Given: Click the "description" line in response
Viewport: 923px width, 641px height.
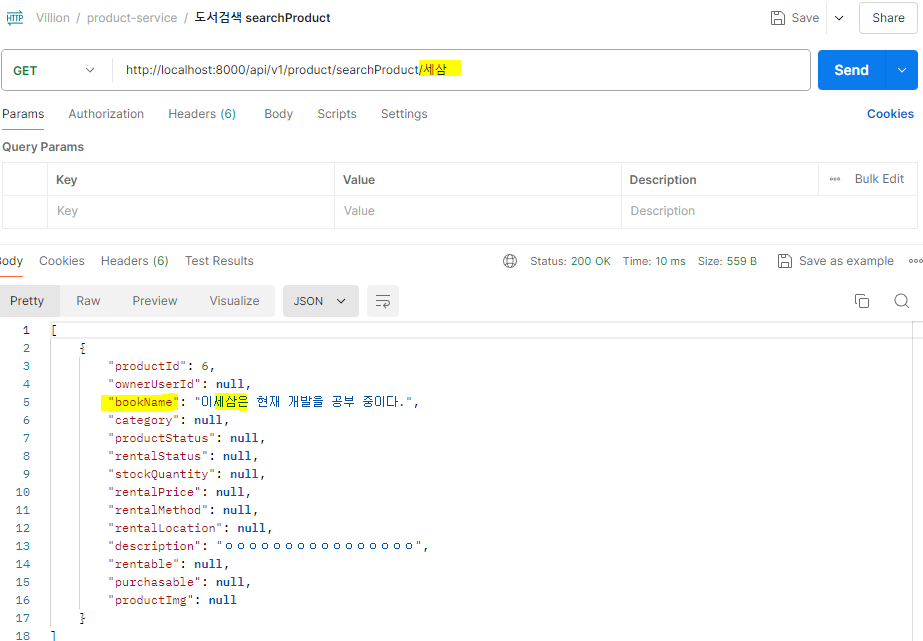Looking at the screenshot, I should (x=268, y=546).
